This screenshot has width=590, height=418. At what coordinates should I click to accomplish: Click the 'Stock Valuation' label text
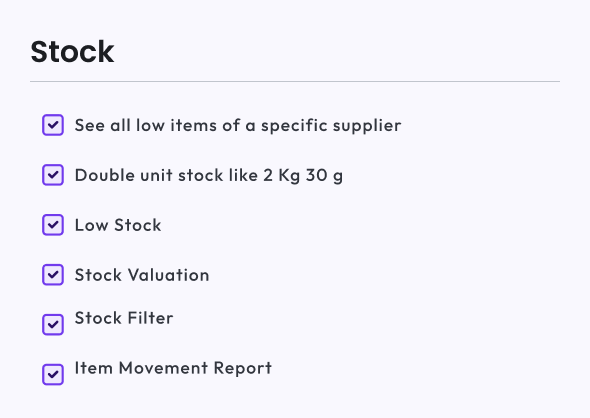coord(142,275)
